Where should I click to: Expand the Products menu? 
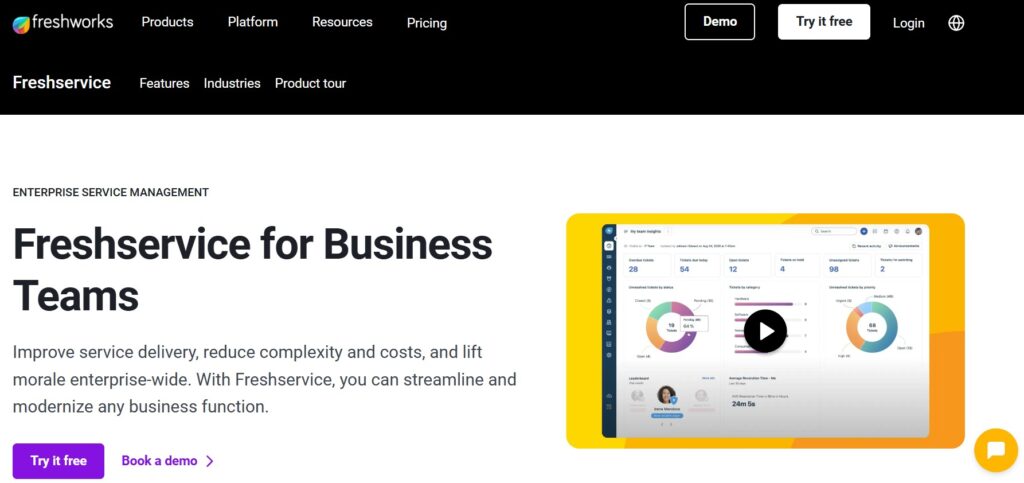[x=167, y=22]
